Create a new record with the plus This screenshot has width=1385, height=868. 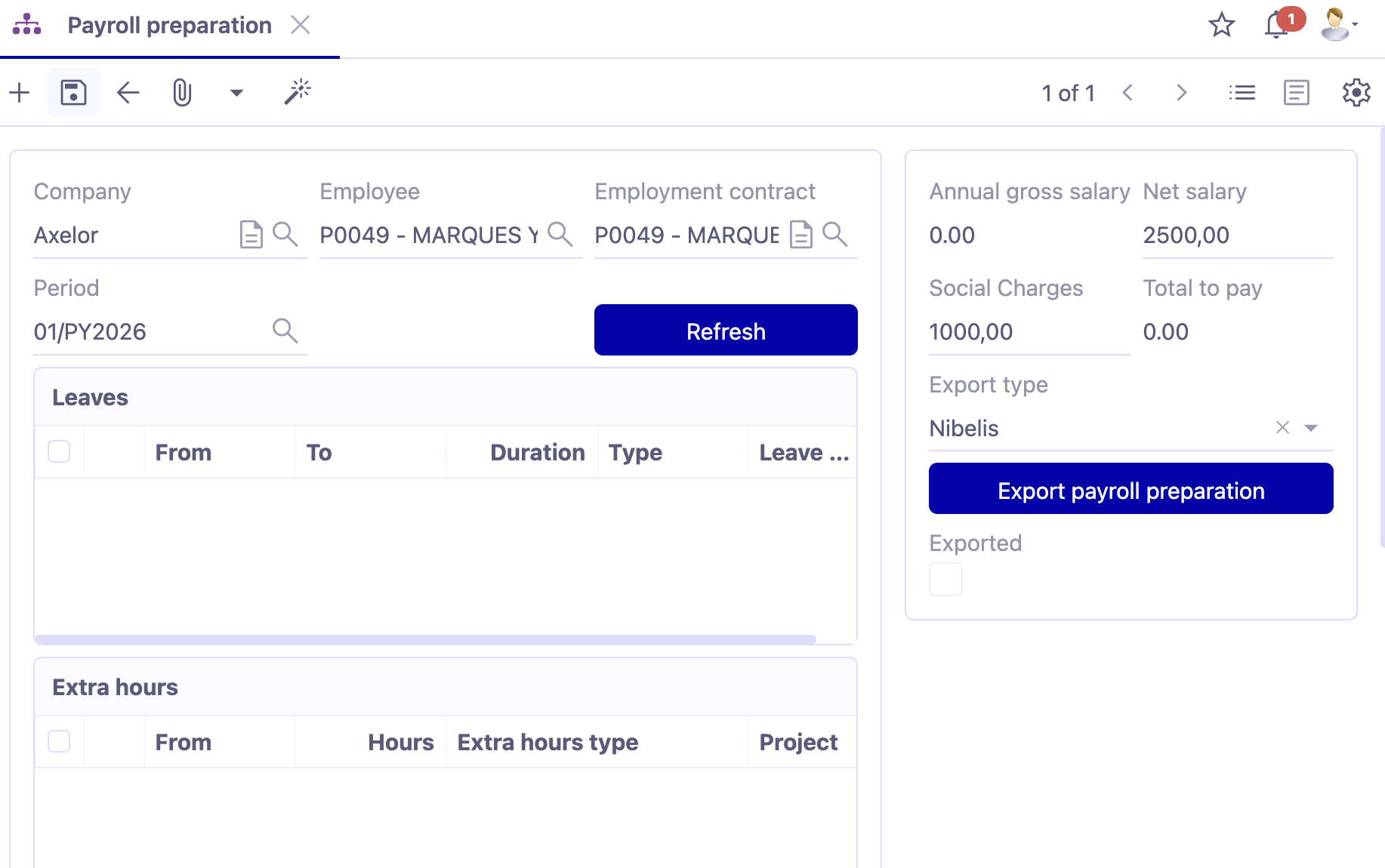(x=19, y=92)
